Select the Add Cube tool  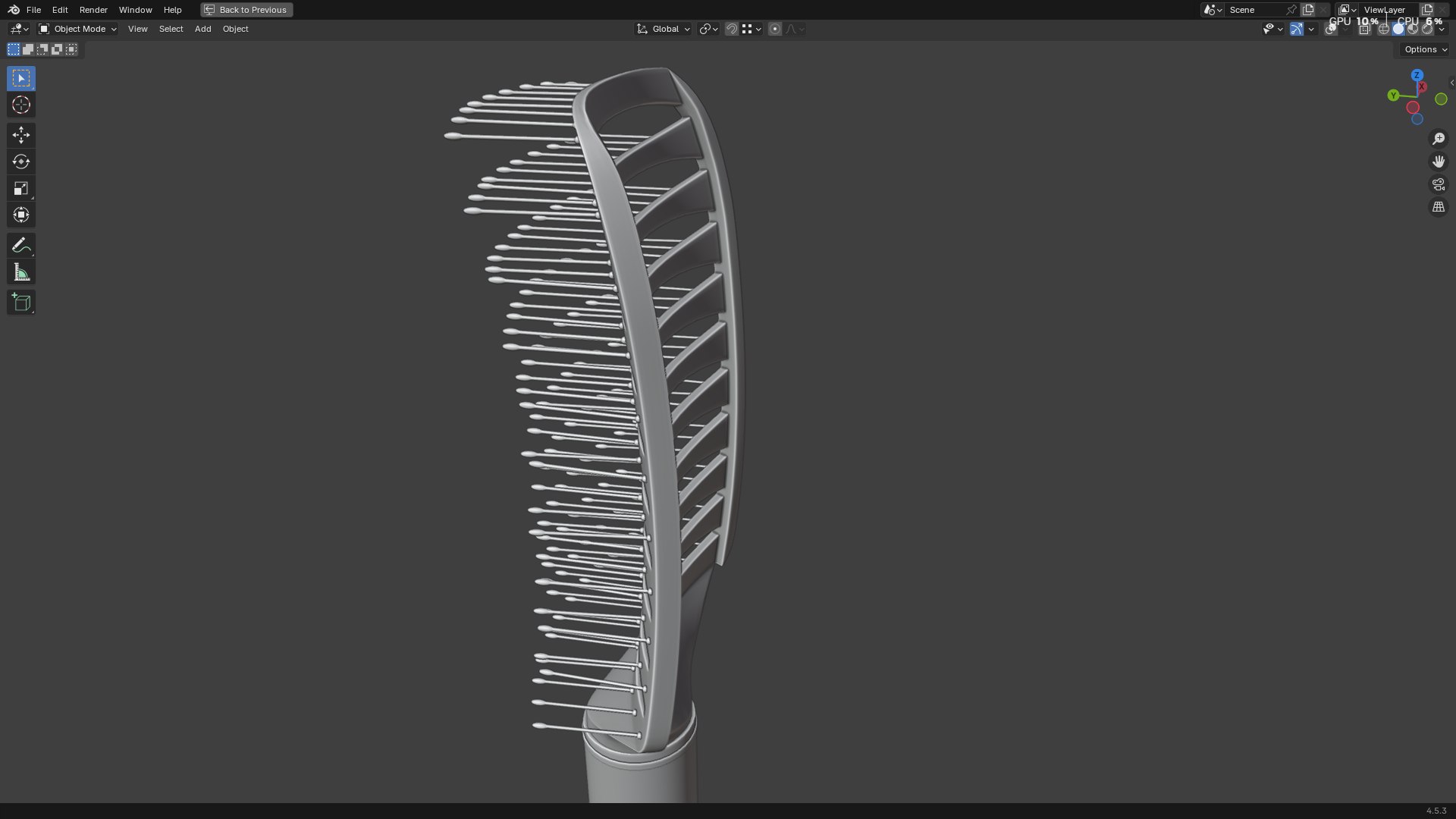[21, 303]
